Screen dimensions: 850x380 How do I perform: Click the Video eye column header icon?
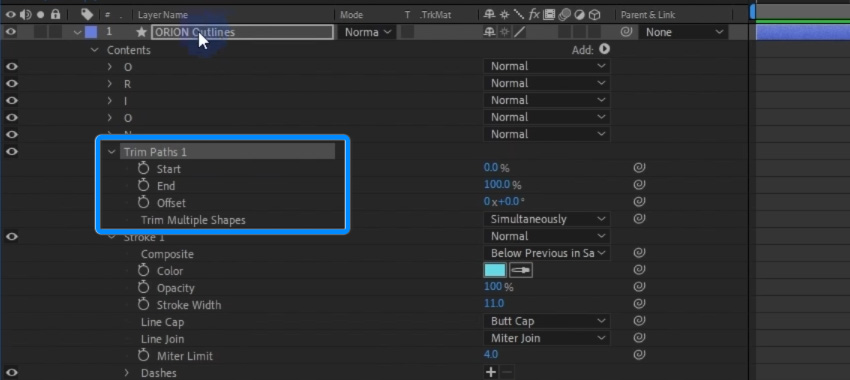click(10, 15)
